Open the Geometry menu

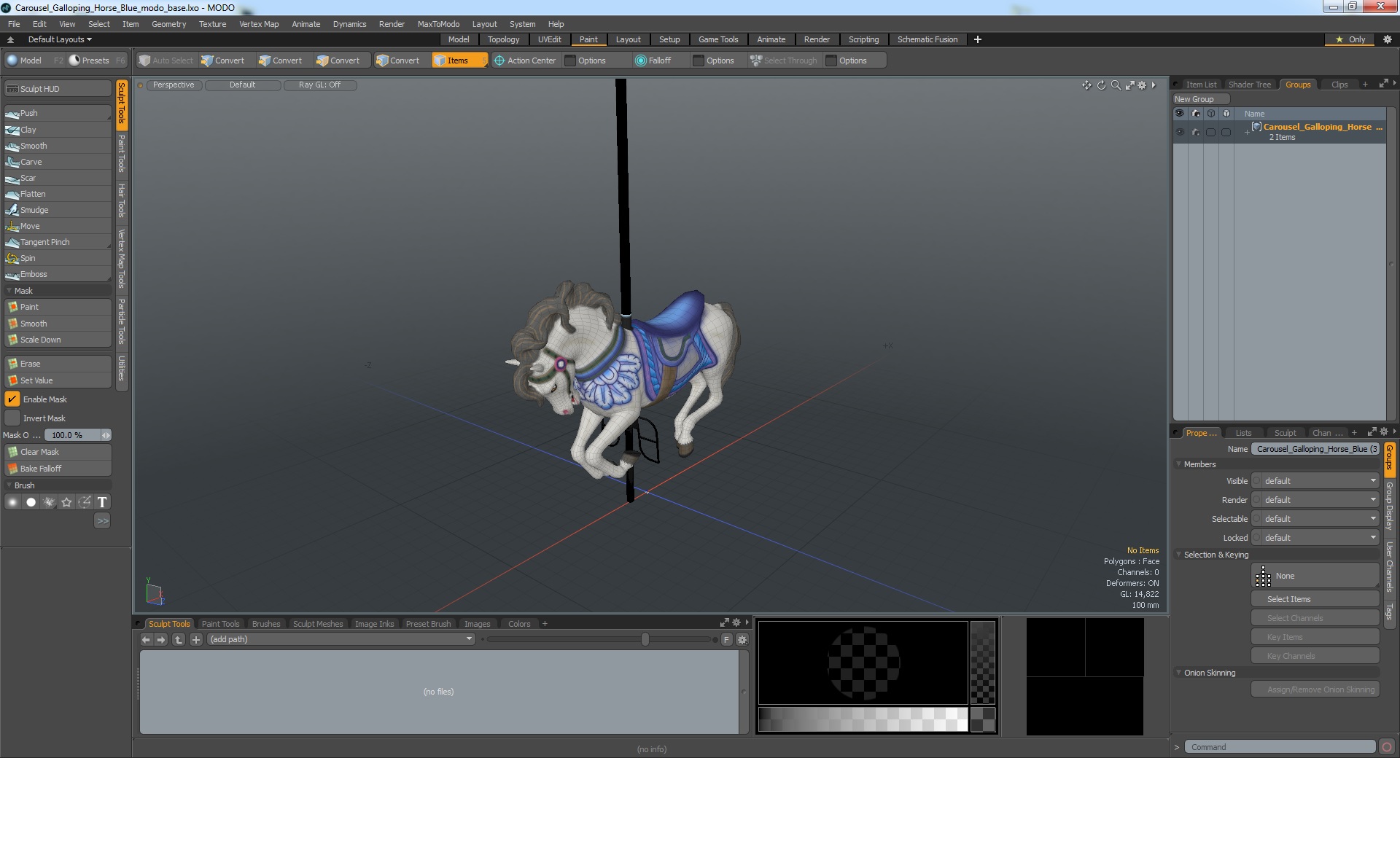[168, 24]
